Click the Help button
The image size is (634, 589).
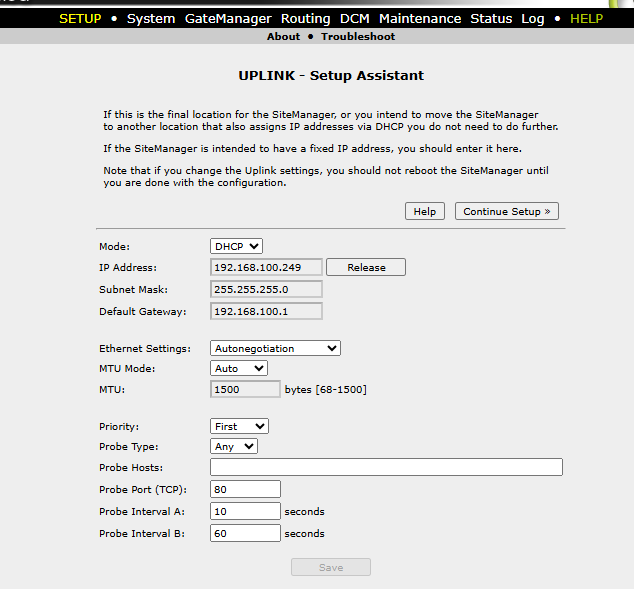coord(425,211)
